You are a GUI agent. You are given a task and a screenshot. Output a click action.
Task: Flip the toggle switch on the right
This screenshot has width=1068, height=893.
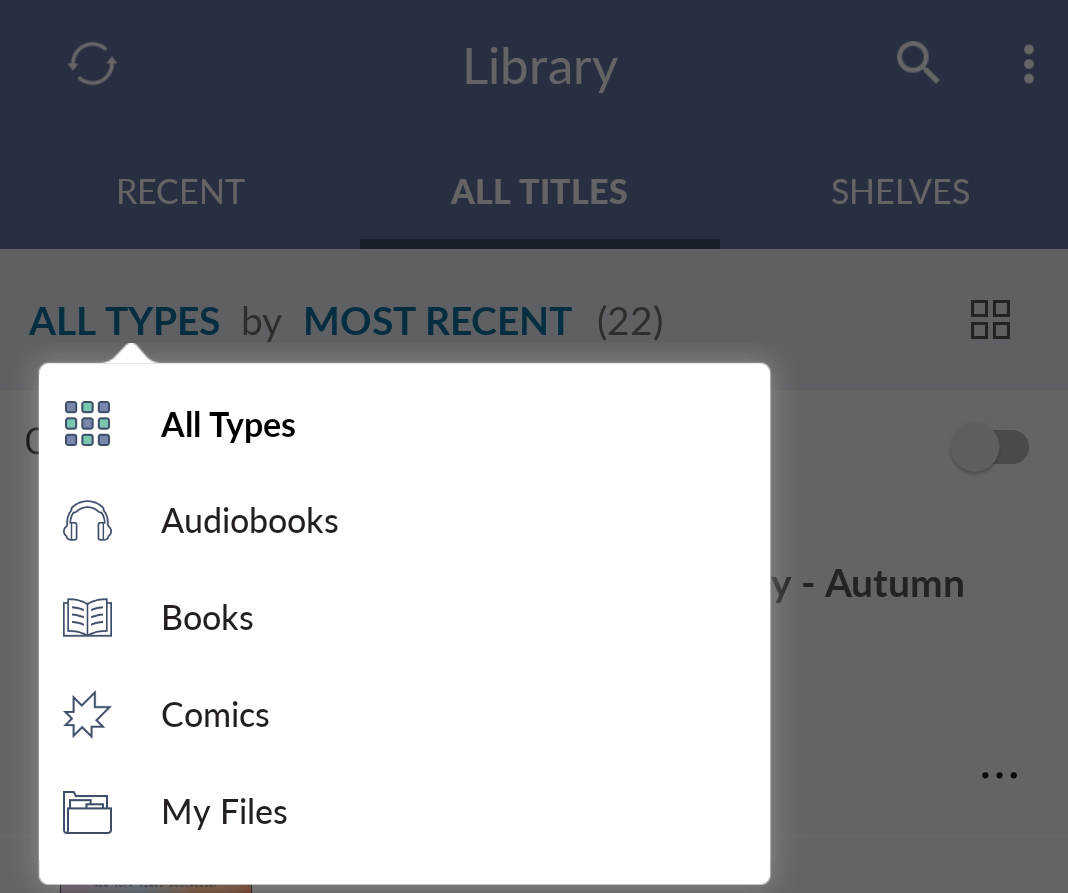pos(990,447)
